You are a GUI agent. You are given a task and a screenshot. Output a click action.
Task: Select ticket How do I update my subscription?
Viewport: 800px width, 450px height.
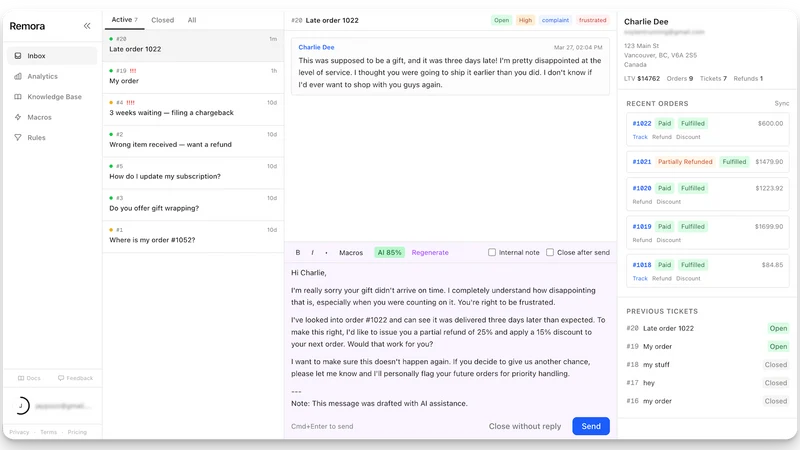tap(193, 171)
